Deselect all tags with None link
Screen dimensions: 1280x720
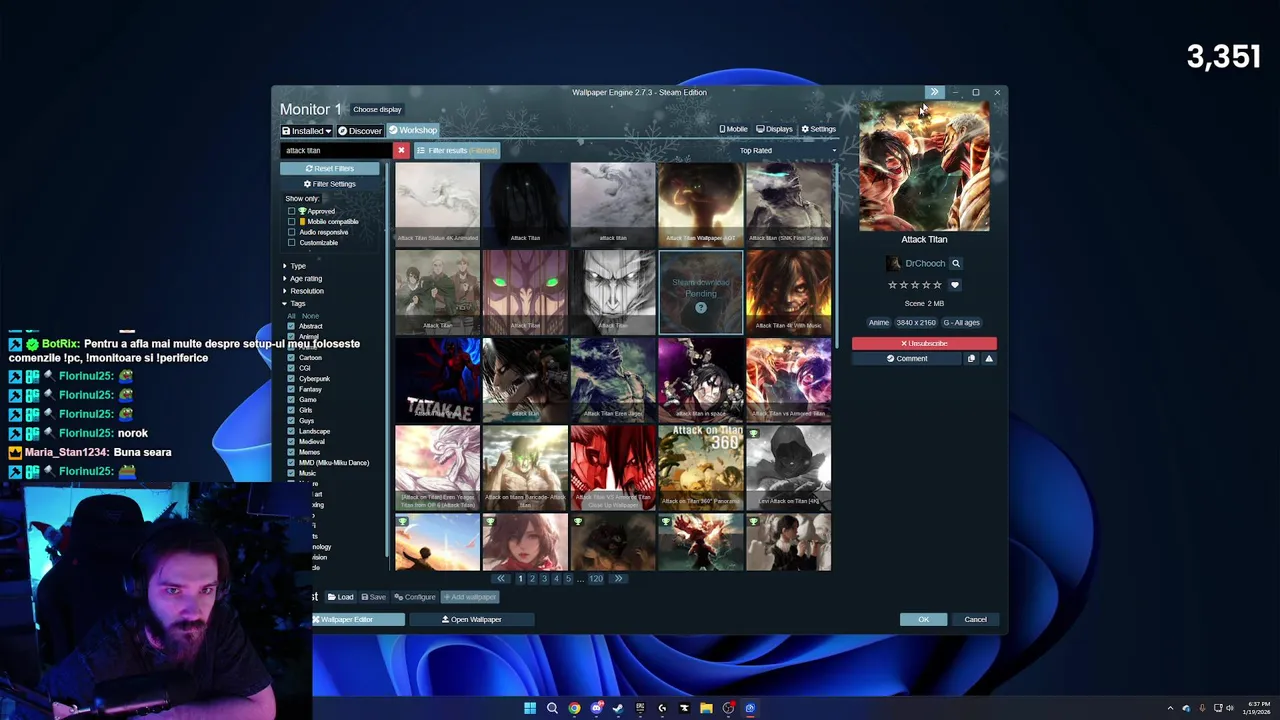(310, 316)
